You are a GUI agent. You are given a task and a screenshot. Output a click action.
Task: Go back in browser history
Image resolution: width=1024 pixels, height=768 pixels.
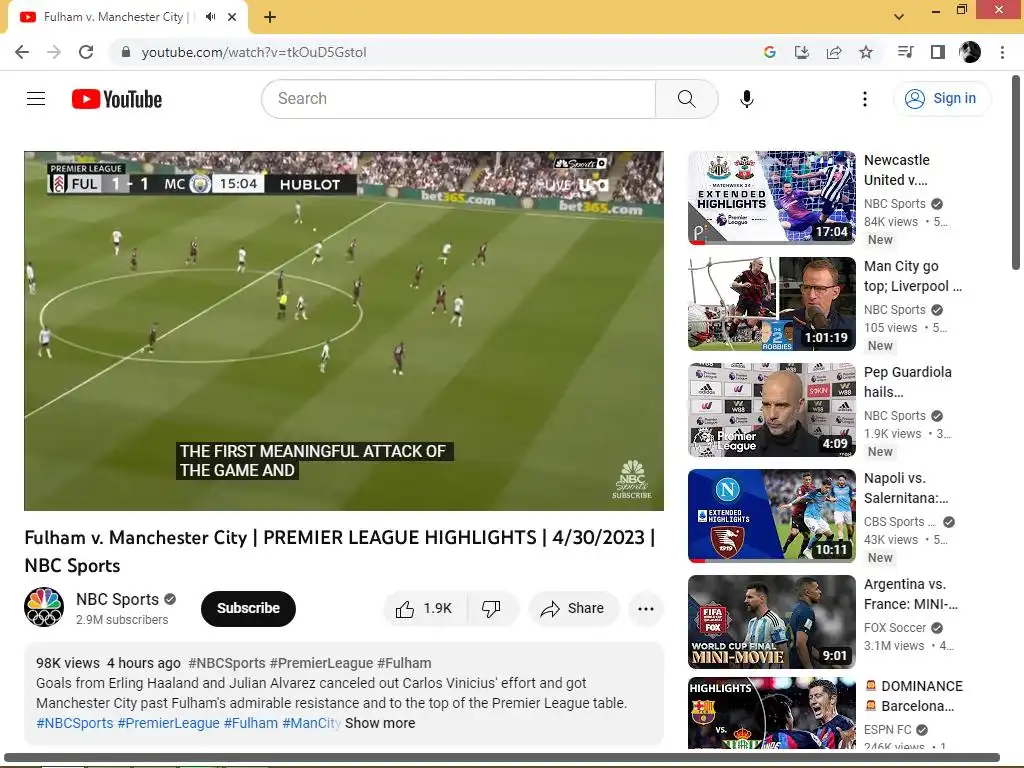tap(22, 52)
